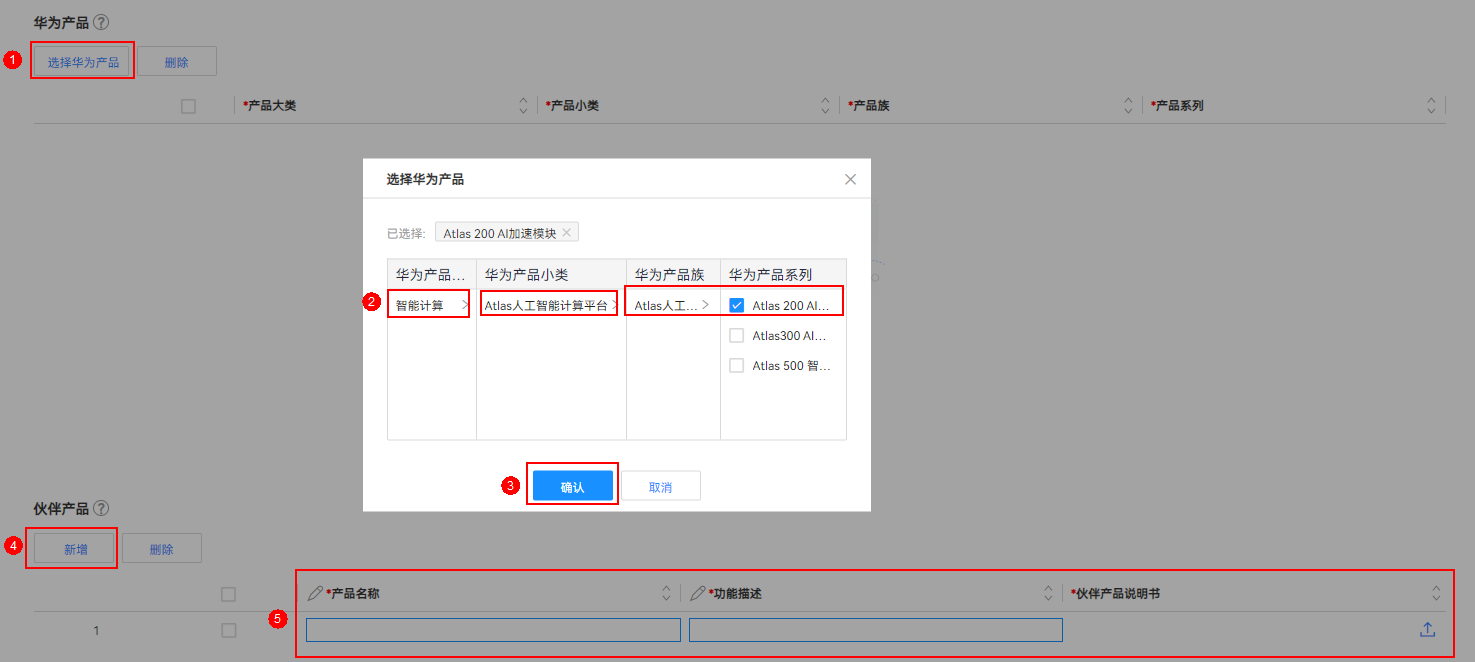Click 删除 in the 华为产品 section
Viewport: 1475px width, 662px height.
pos(176,62)
